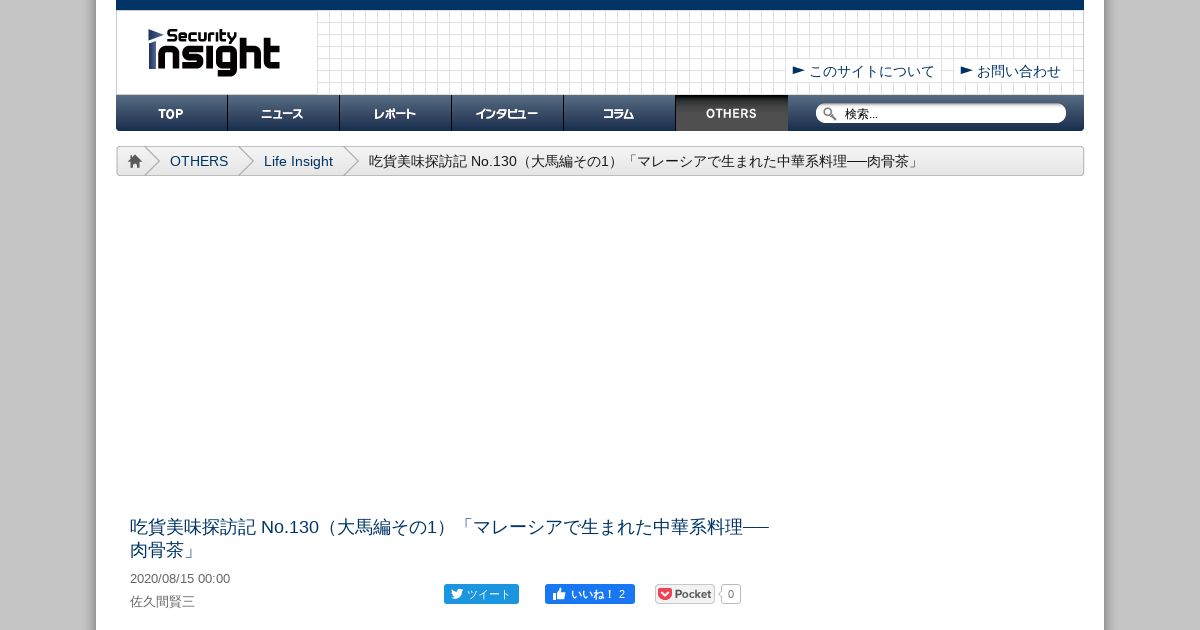Click the article title in the breadcrumb

click(x=644, y=161)
